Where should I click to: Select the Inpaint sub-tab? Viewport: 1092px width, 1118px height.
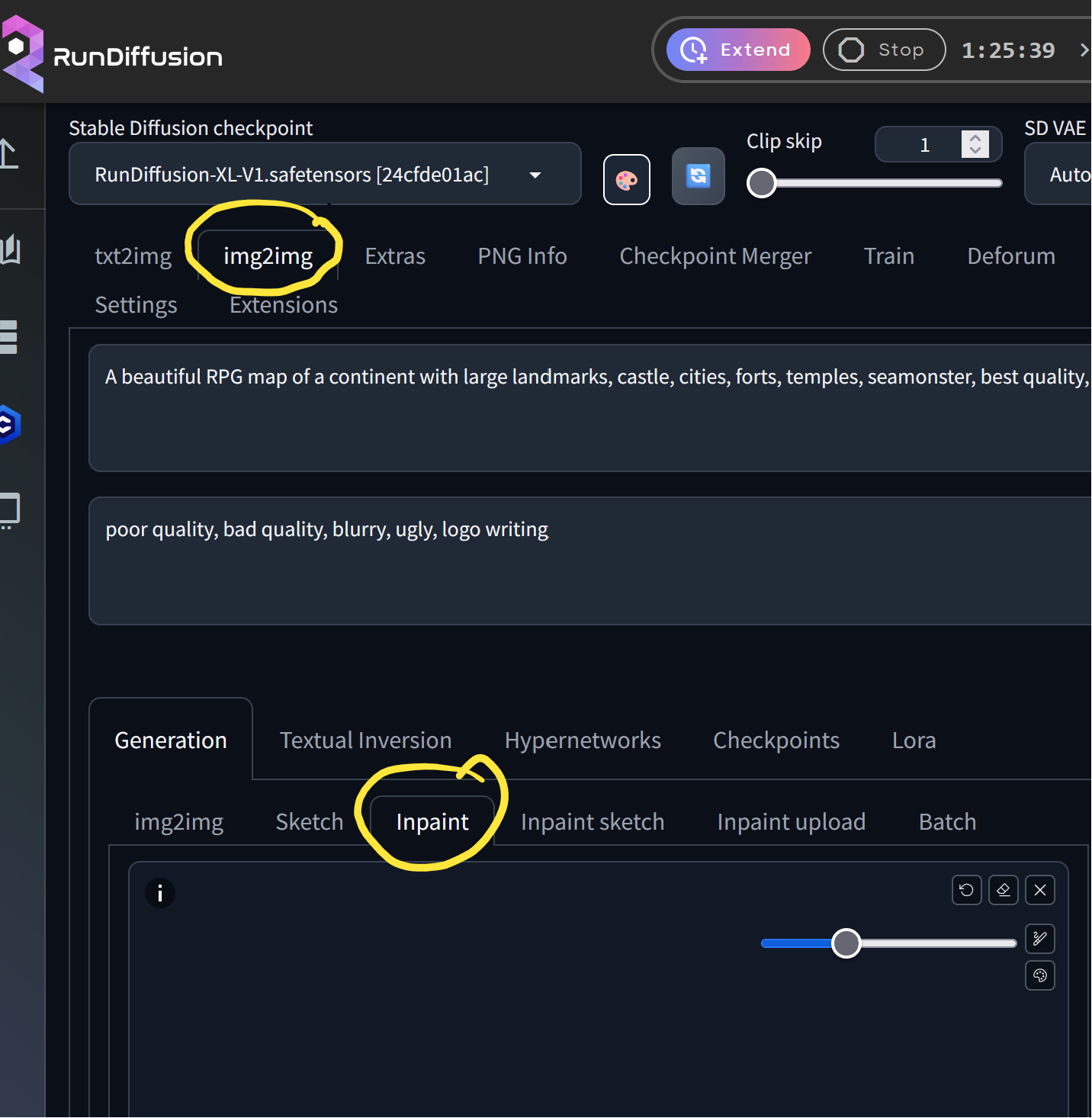[x=432, y=821]
